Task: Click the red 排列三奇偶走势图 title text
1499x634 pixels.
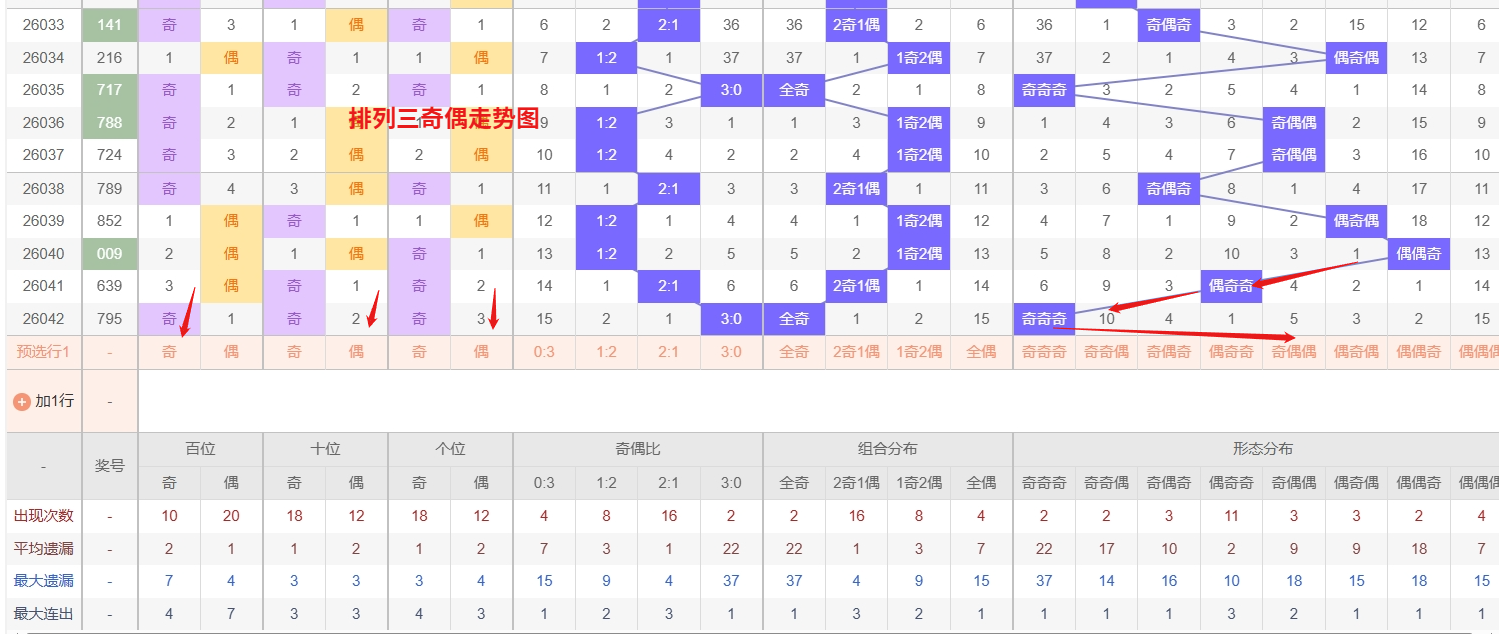Action: click(x=444, y=120)
